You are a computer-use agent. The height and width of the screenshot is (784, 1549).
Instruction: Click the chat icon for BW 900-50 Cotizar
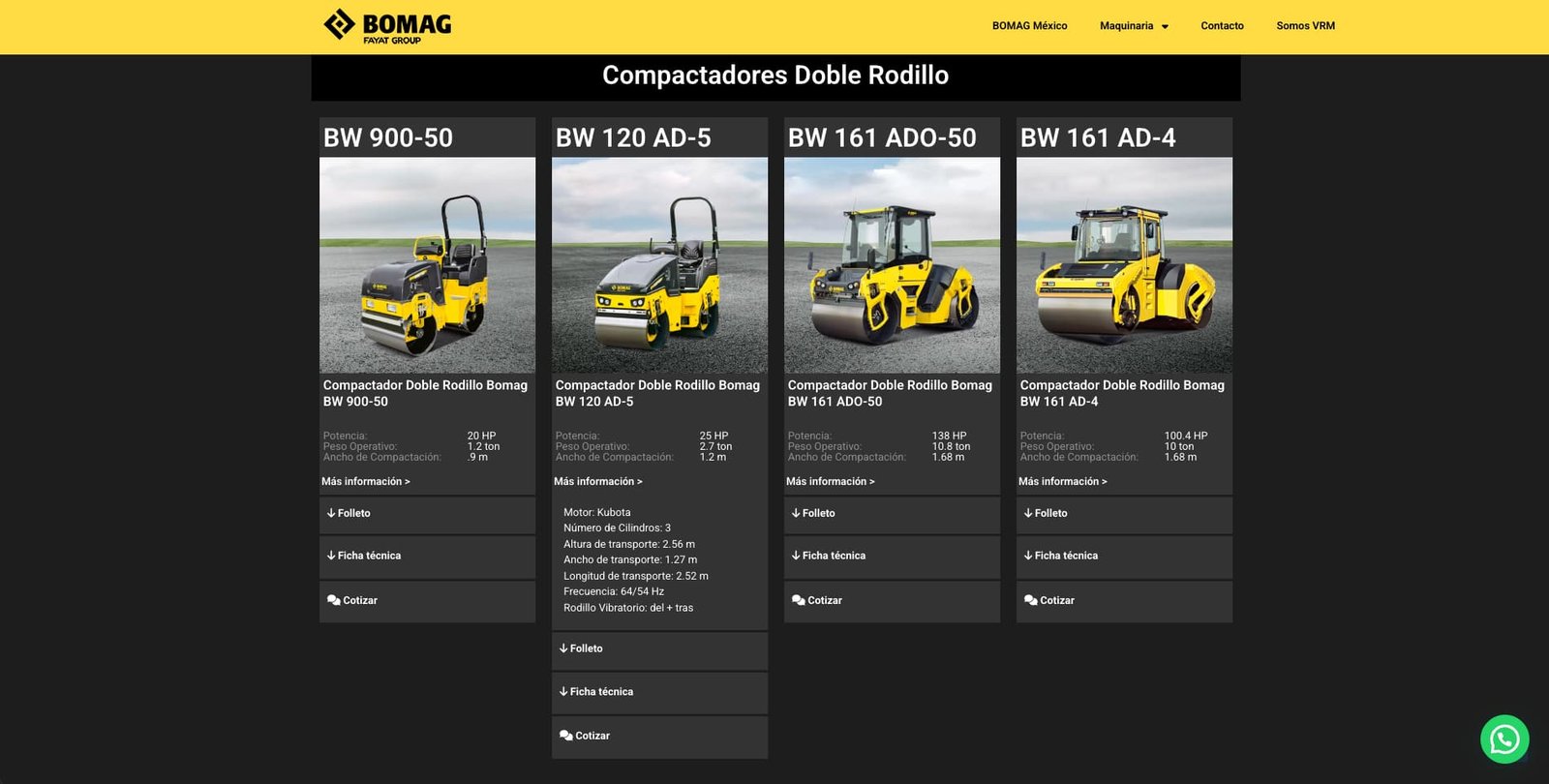pyautogui.click(x=333, y=600)
